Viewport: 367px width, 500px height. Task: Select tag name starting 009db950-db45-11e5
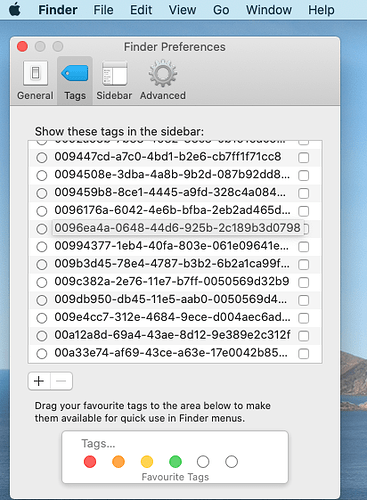click(170, 299)
